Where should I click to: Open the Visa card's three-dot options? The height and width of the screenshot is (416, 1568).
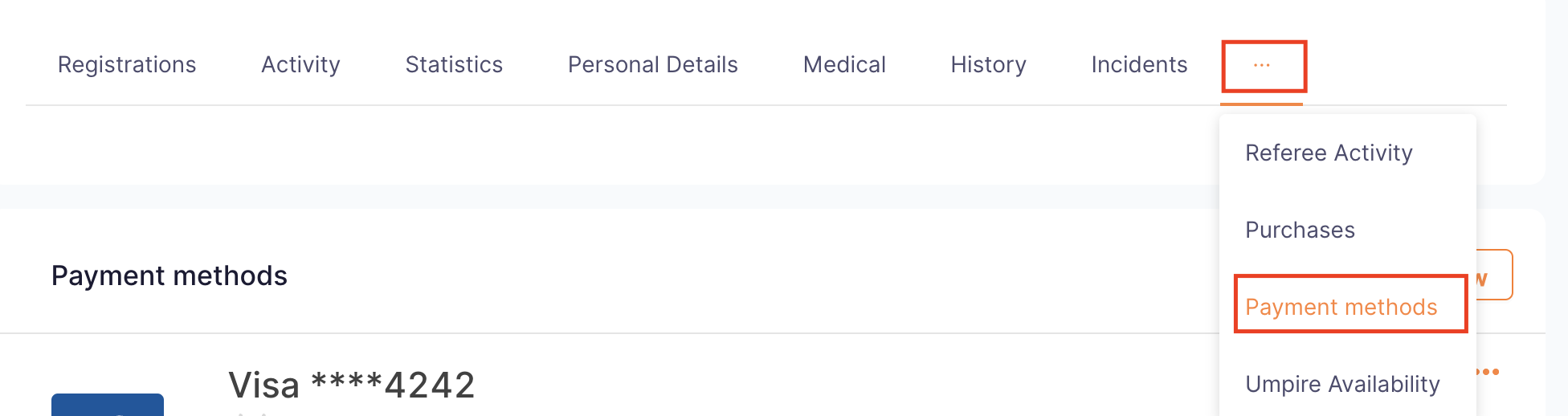pos(1488,372)
